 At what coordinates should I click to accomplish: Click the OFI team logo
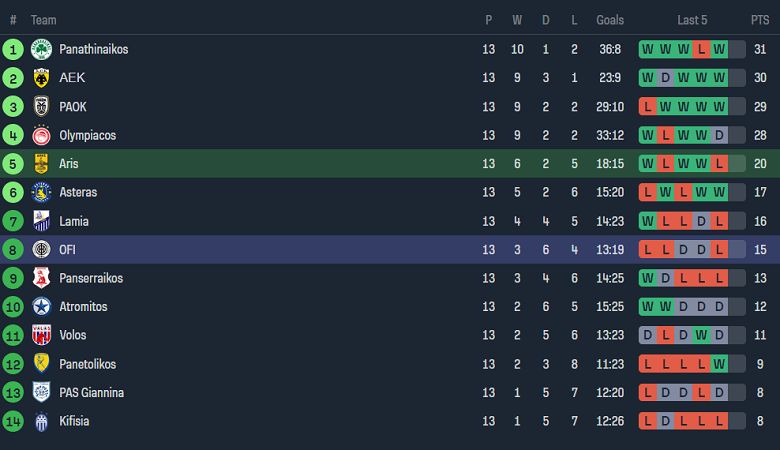41,249
